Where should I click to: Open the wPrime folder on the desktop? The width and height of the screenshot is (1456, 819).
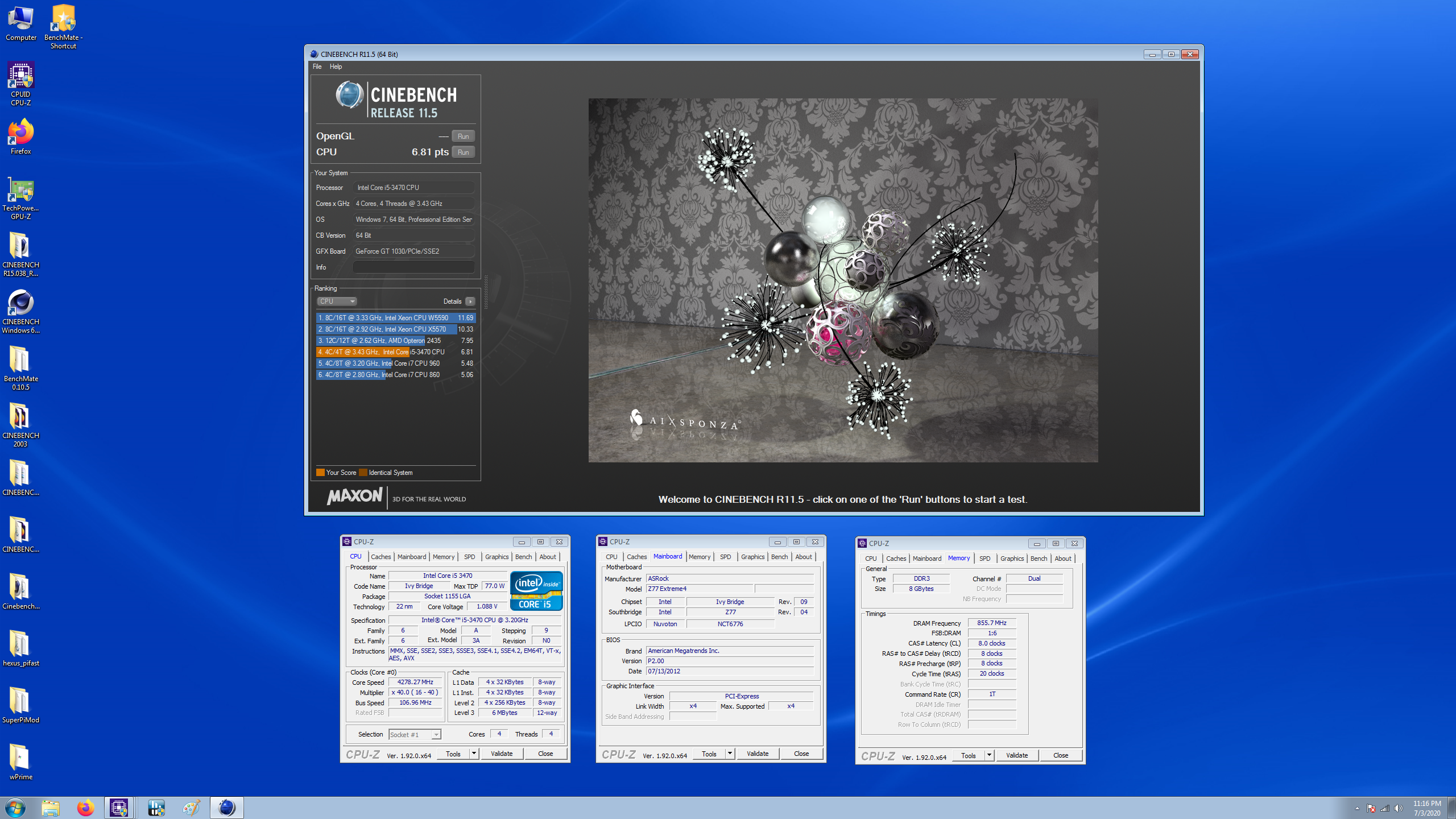point(21,762)
